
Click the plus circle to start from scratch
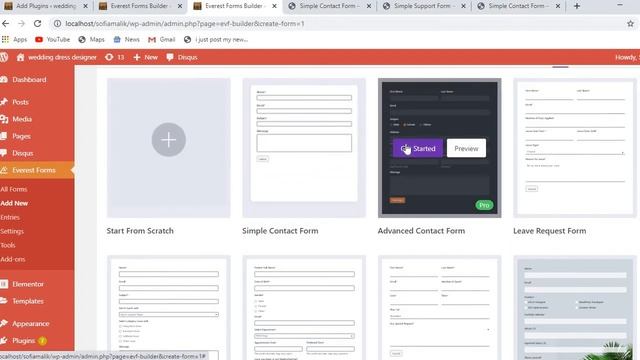click(169, 140)
